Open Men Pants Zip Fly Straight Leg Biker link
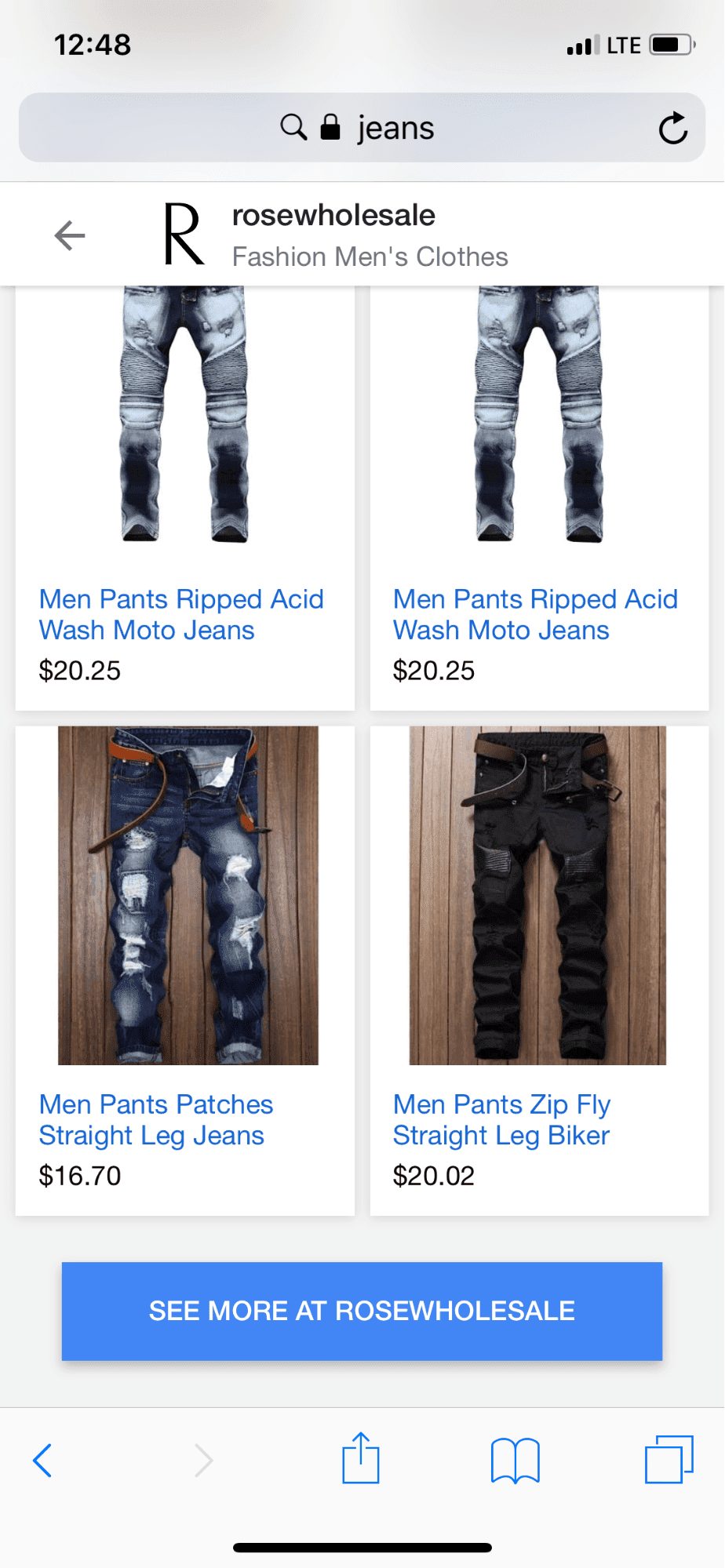 coord(501,1119)
